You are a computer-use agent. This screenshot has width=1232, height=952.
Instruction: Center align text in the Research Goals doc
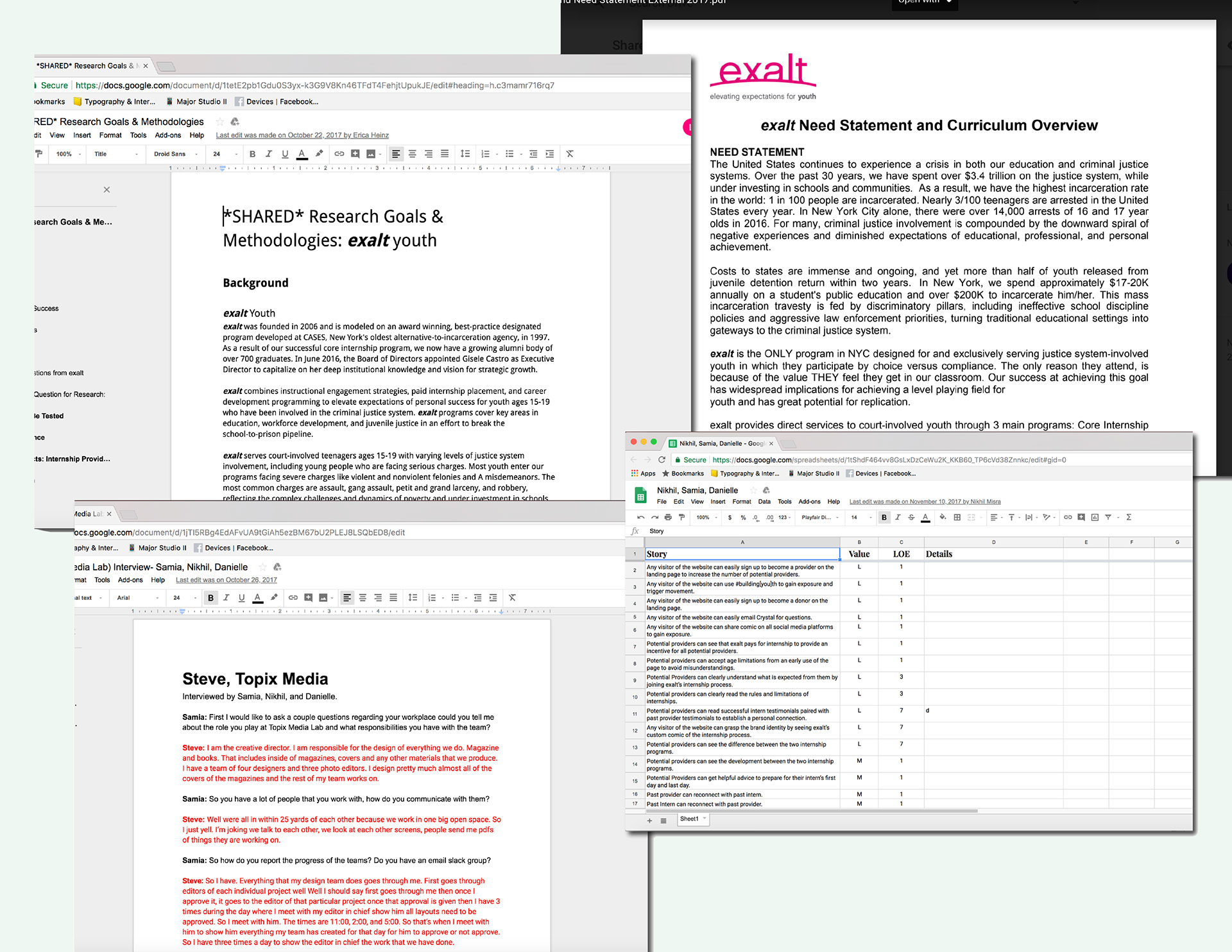pos(412,154)
